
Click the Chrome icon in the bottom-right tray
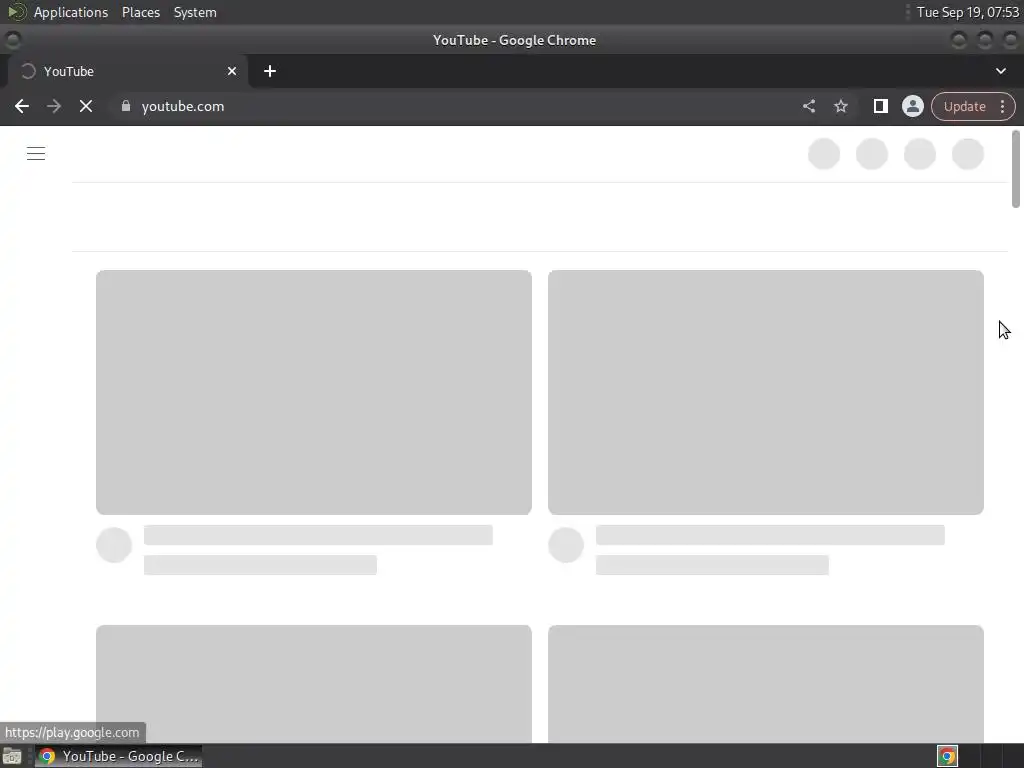[x=947, y=756]
